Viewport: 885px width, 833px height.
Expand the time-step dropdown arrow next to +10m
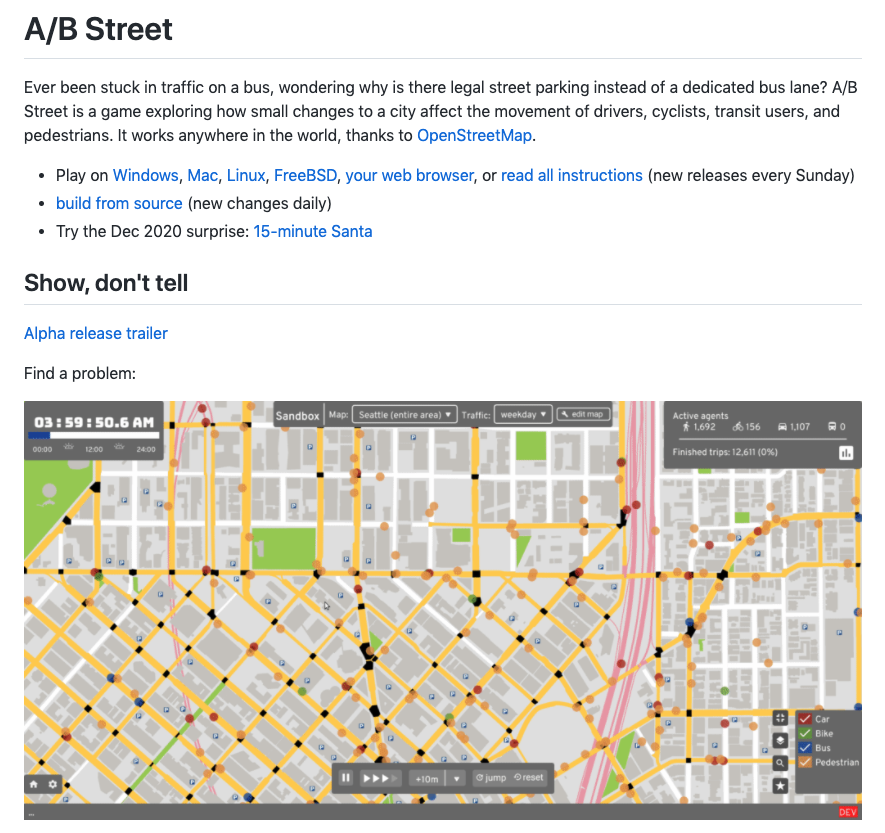pyautogui.click(x=457, y=779)
